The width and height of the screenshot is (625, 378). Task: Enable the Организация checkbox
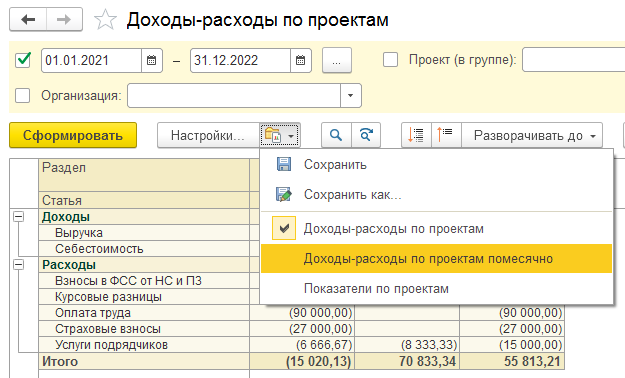tap(22, 95)
